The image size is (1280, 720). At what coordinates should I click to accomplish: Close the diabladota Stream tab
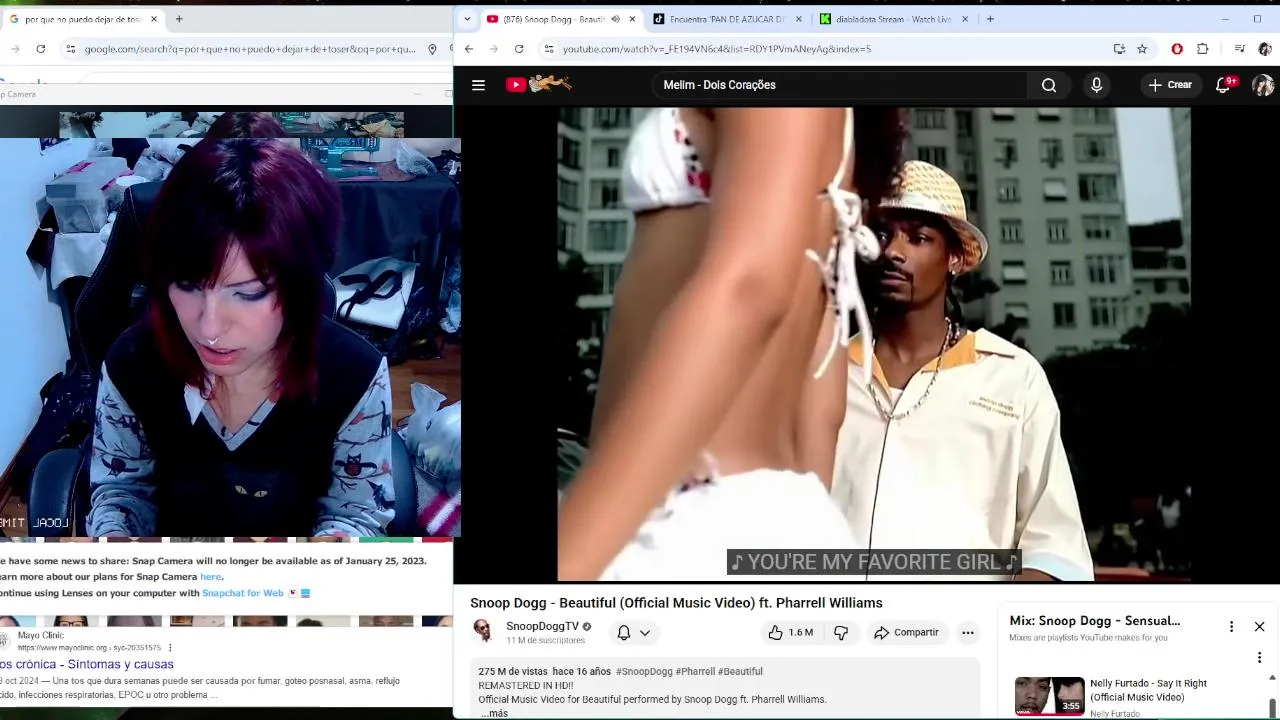(965, 19)
